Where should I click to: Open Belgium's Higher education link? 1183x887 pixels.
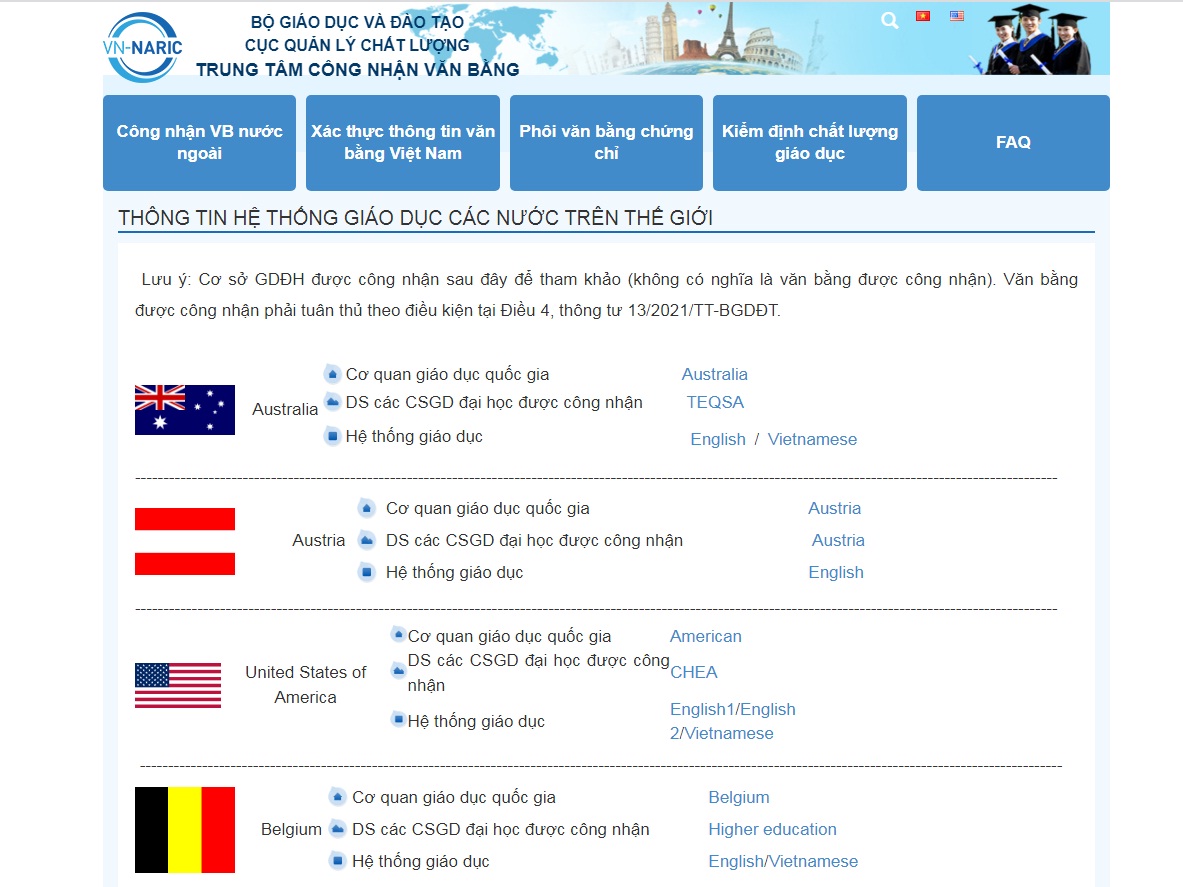pyautogui.click(x=772, y=829)
